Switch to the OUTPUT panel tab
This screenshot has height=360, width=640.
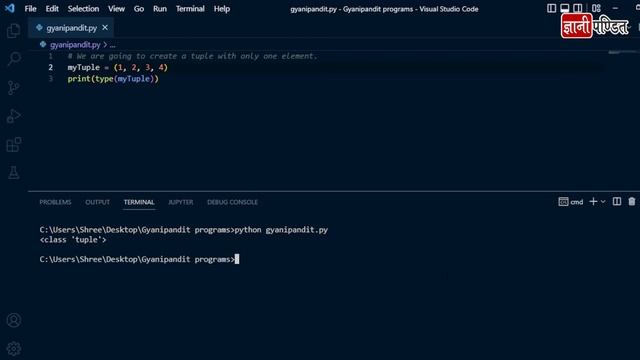(x=98, y=202)
